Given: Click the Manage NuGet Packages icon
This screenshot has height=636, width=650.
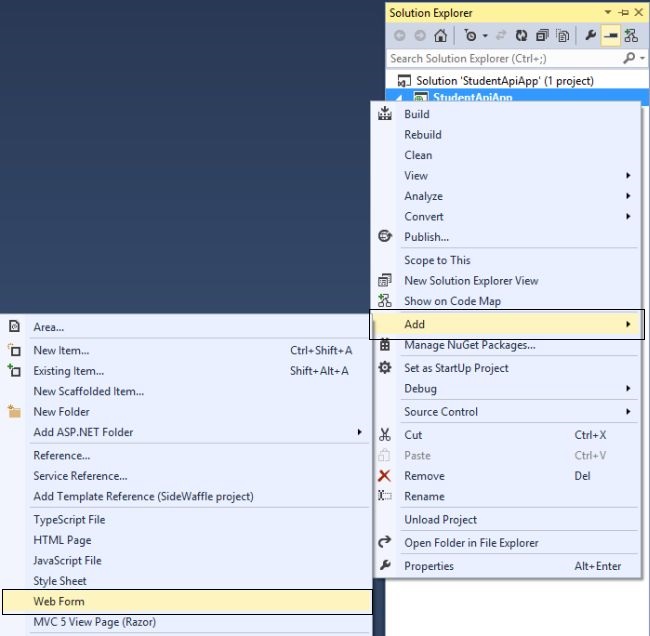Looking at the screenshot, I should click(x=385, y=345).
